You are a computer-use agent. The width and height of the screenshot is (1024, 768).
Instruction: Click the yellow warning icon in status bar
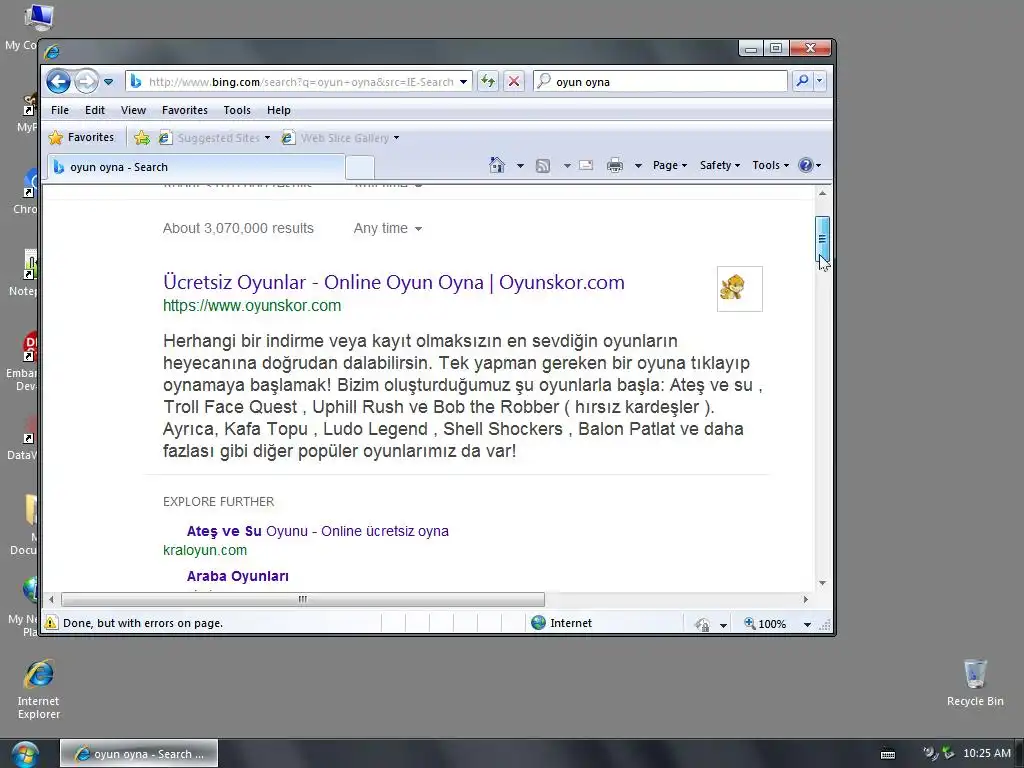(x=51, y=623)
